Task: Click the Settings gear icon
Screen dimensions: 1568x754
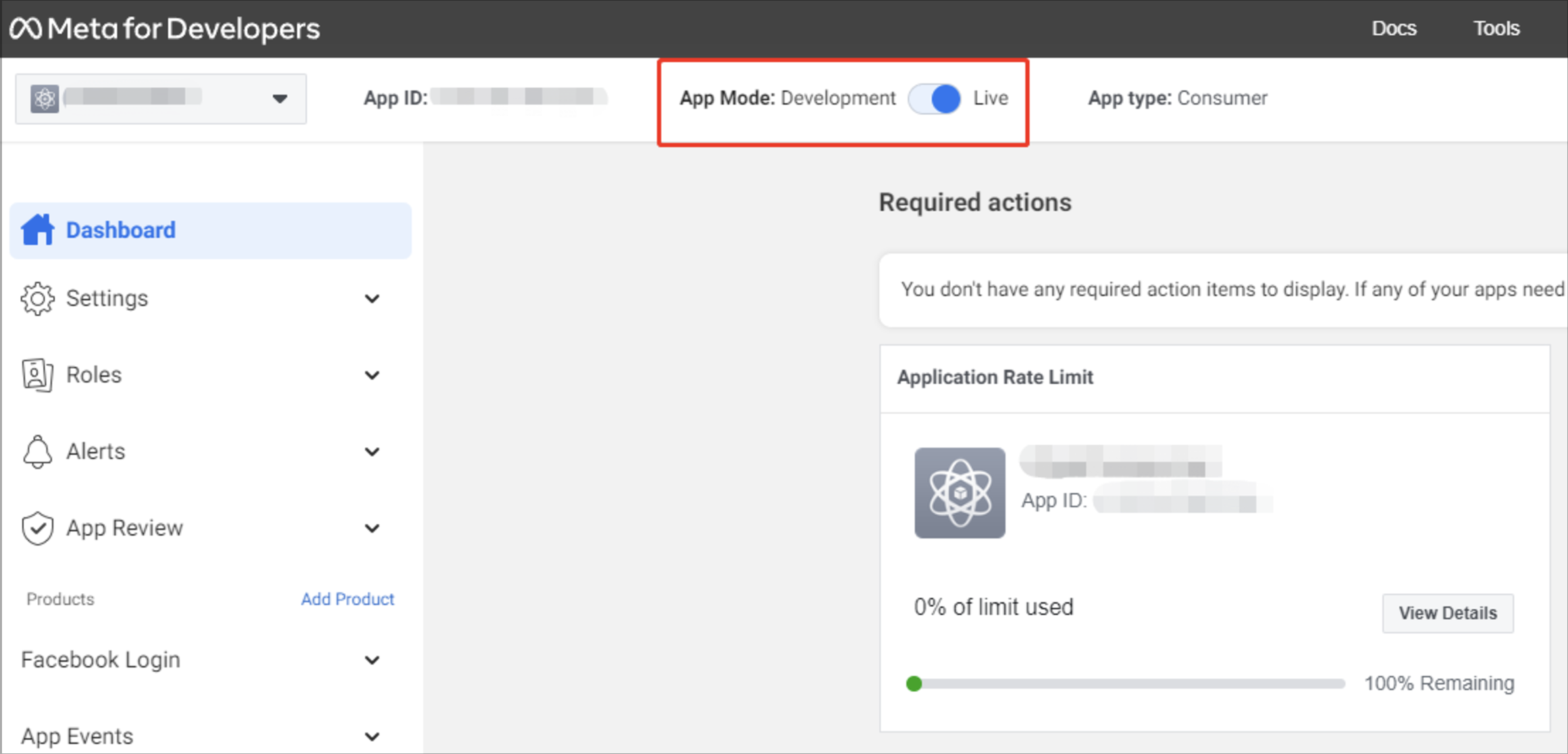Action: (37, 298)
